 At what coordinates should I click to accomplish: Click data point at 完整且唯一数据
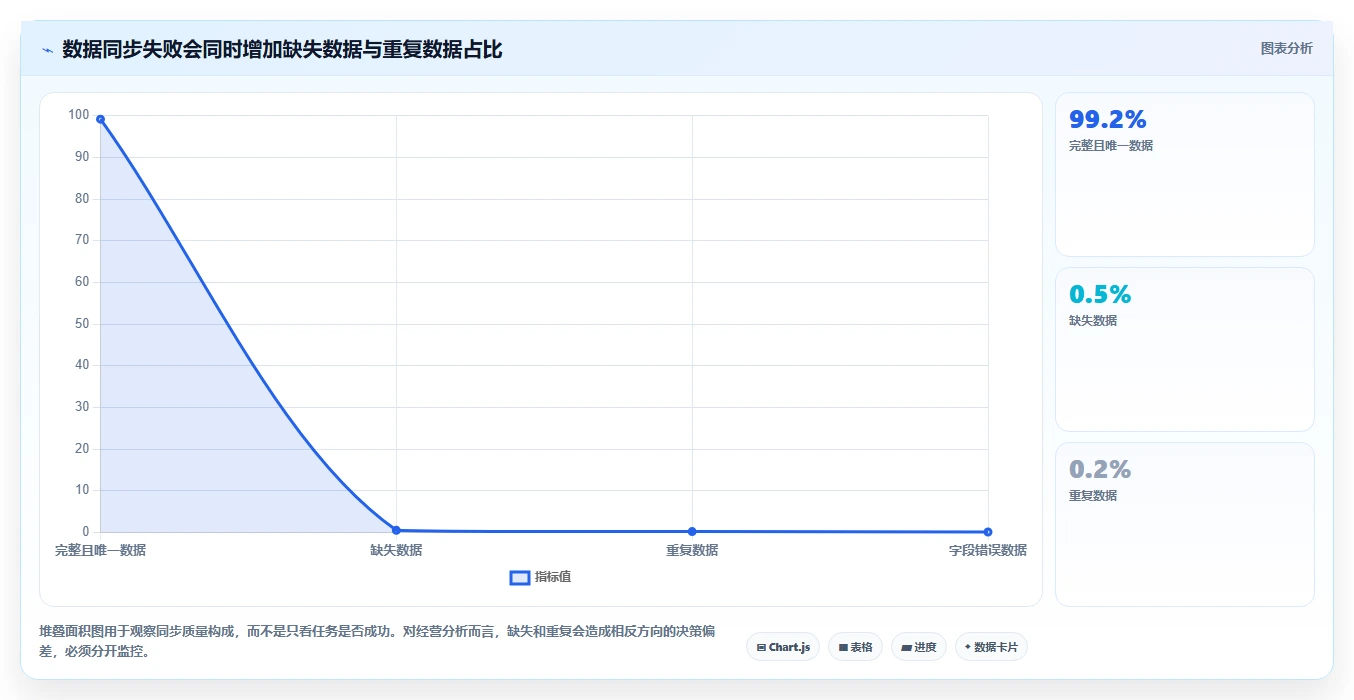tap(100, 119)
